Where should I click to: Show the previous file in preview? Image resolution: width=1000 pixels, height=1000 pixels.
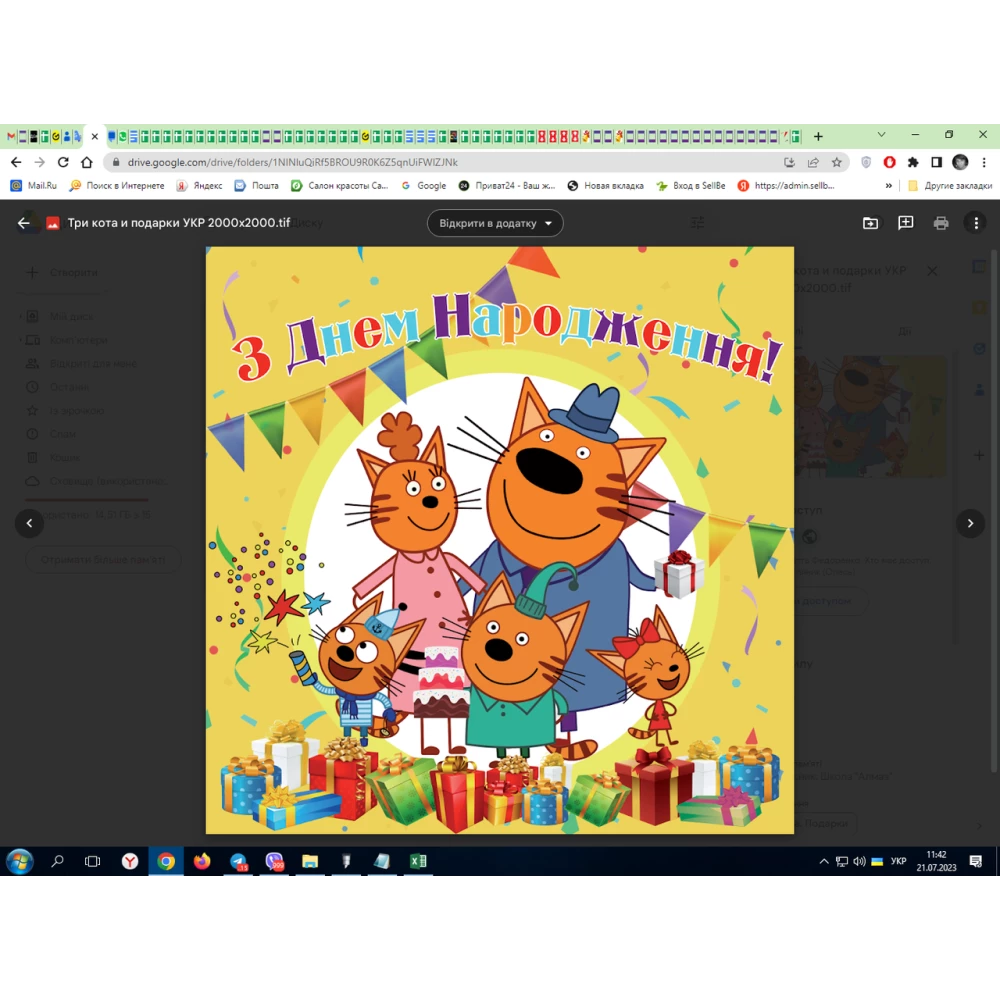click(x=29, y=523)
